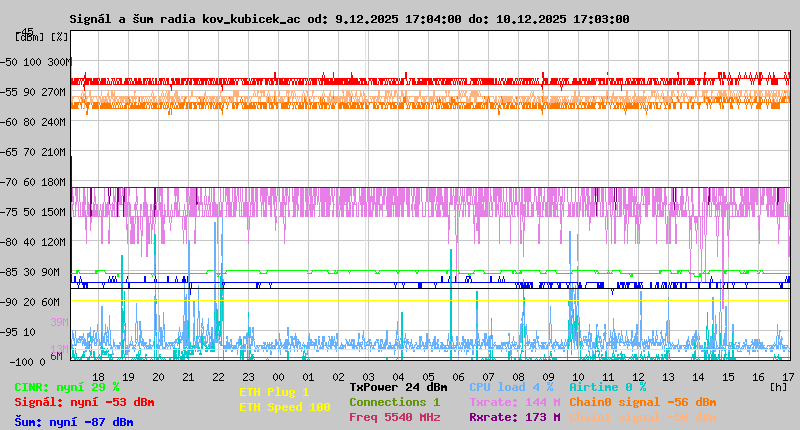
Task: Click the 'Rxrate: 173 M' legend label
Action: point(515,417)
